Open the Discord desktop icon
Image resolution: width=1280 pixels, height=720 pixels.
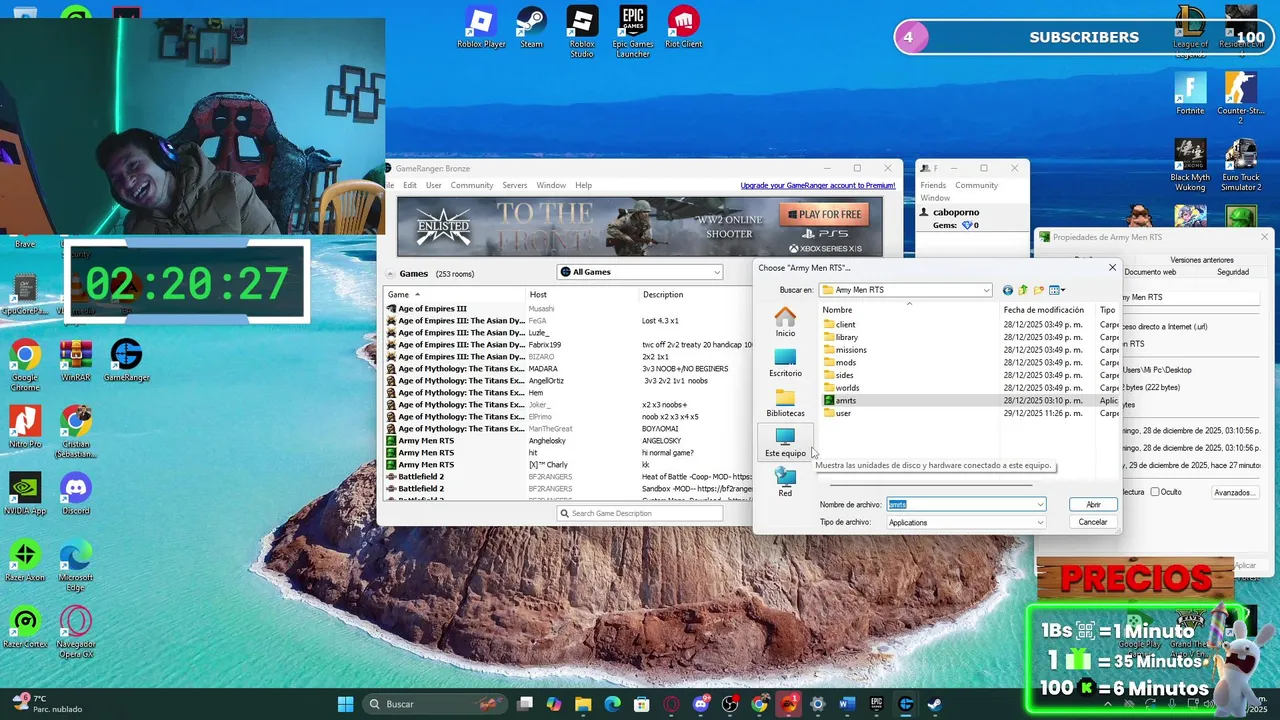(76, 494)
